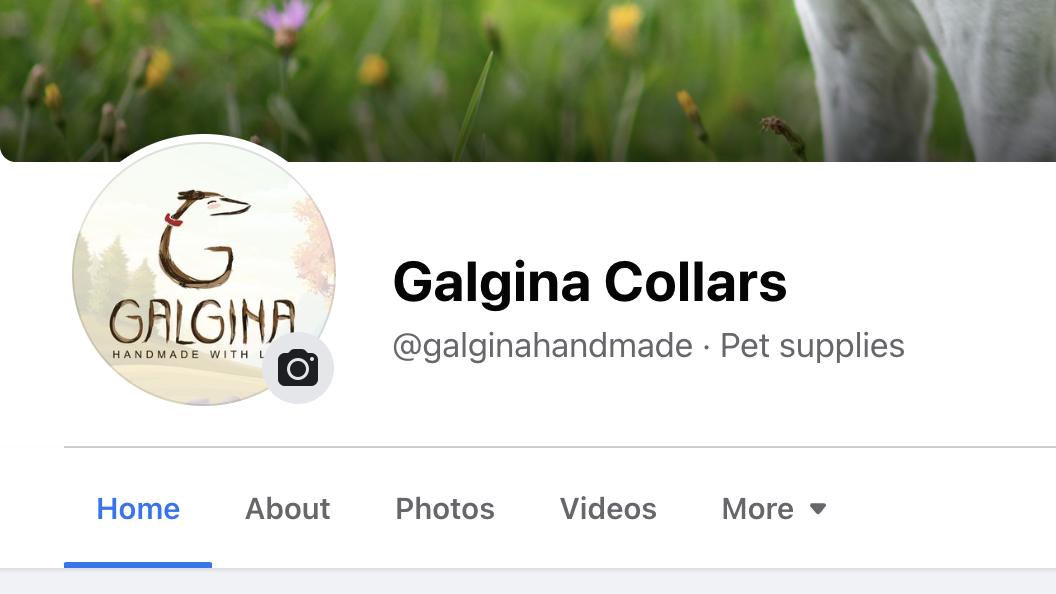
Task: Click the purple flower in cover photo
Action: (286, 18)
